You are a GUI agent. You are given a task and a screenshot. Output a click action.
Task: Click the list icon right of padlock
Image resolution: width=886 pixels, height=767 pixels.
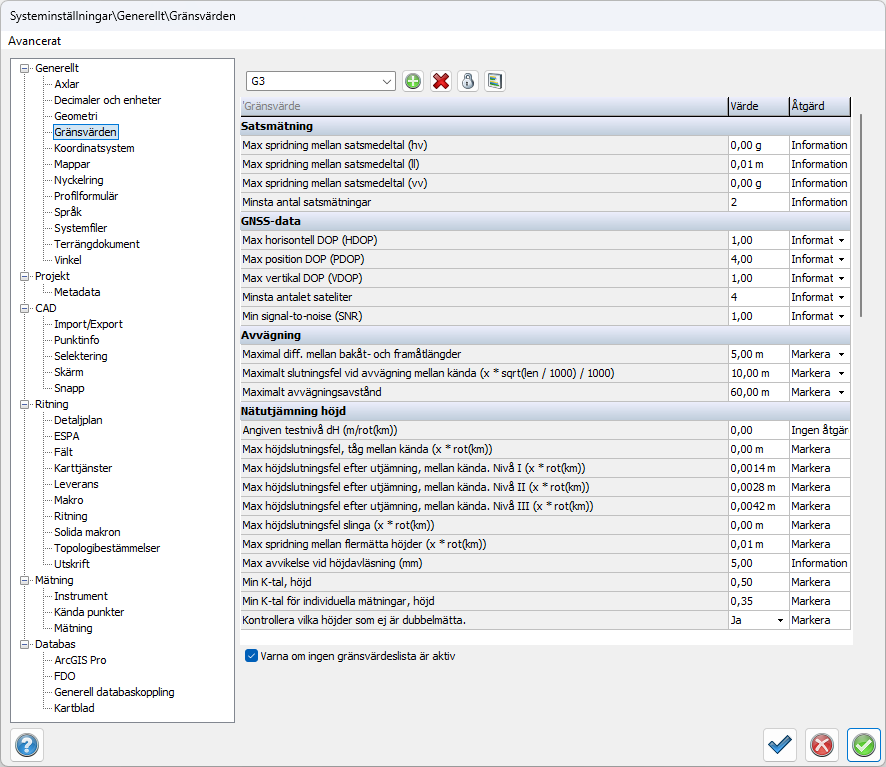coord(494,81)
